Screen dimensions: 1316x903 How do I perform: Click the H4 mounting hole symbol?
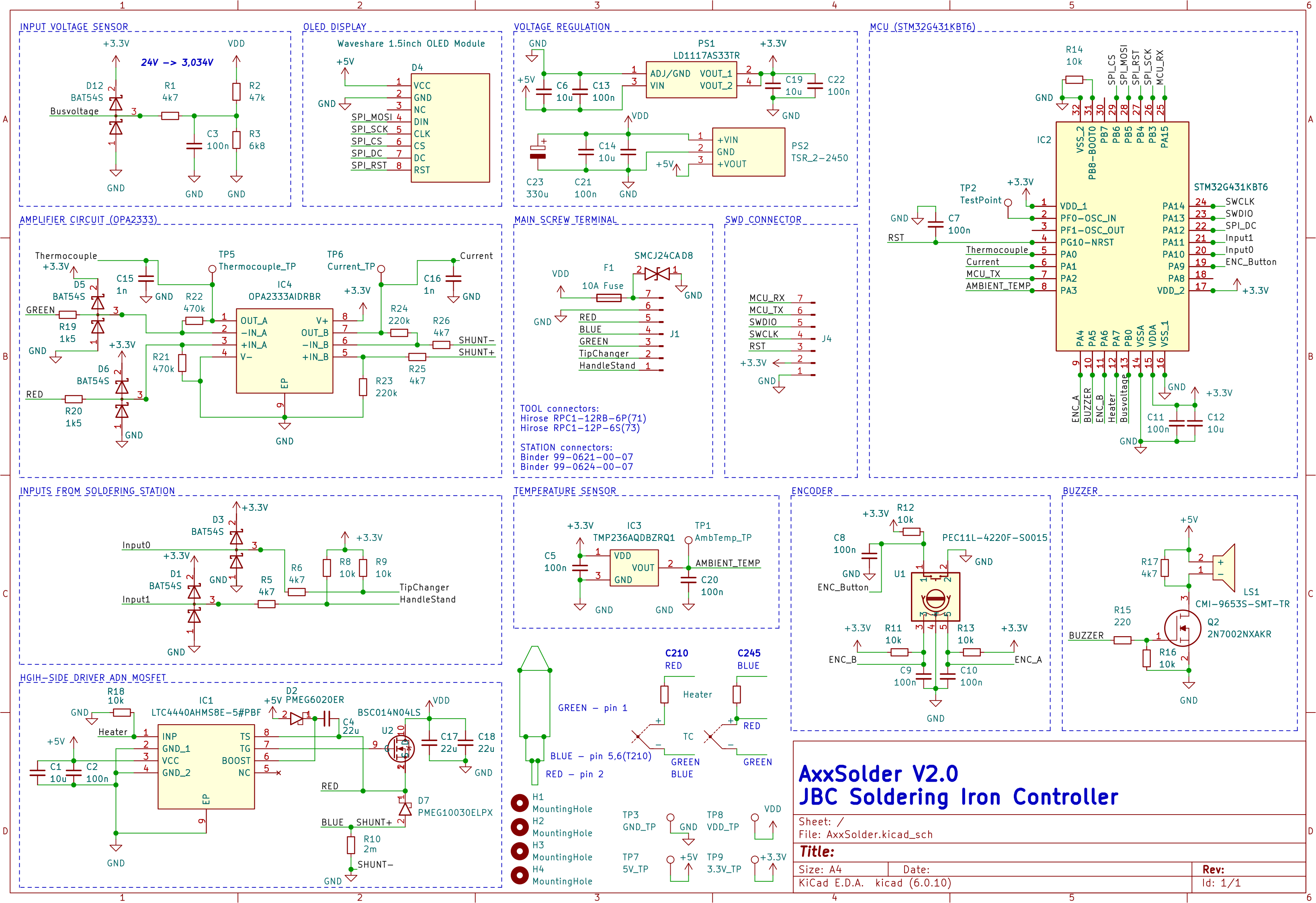coord(520,875)
